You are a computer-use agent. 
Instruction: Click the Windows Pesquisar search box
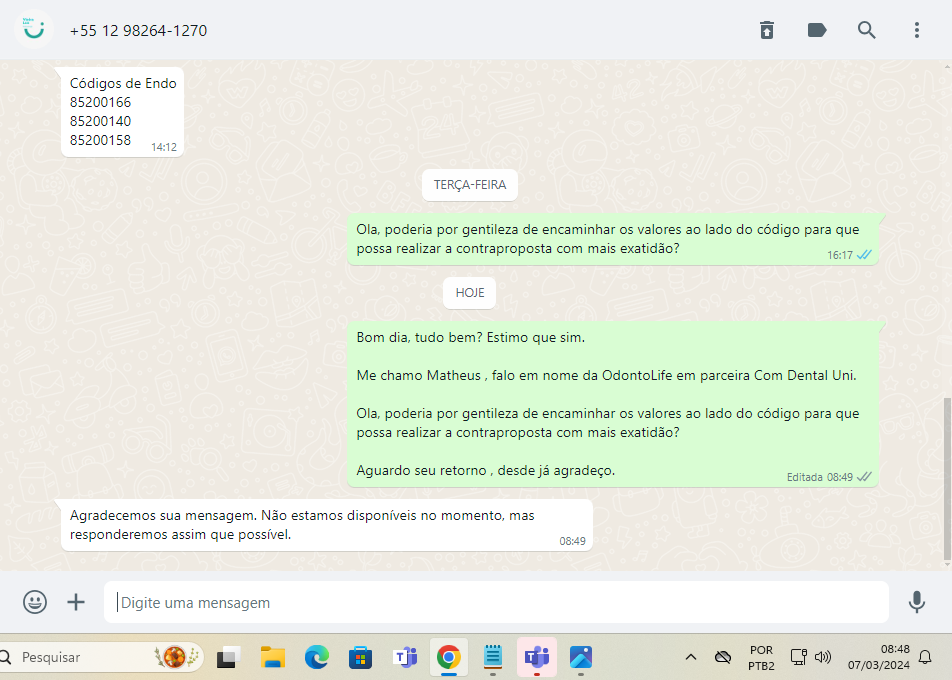point(100,657)
